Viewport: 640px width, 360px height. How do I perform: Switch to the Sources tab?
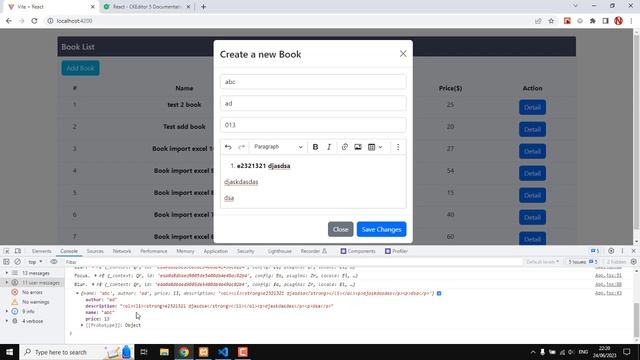(x=95, y=251)
